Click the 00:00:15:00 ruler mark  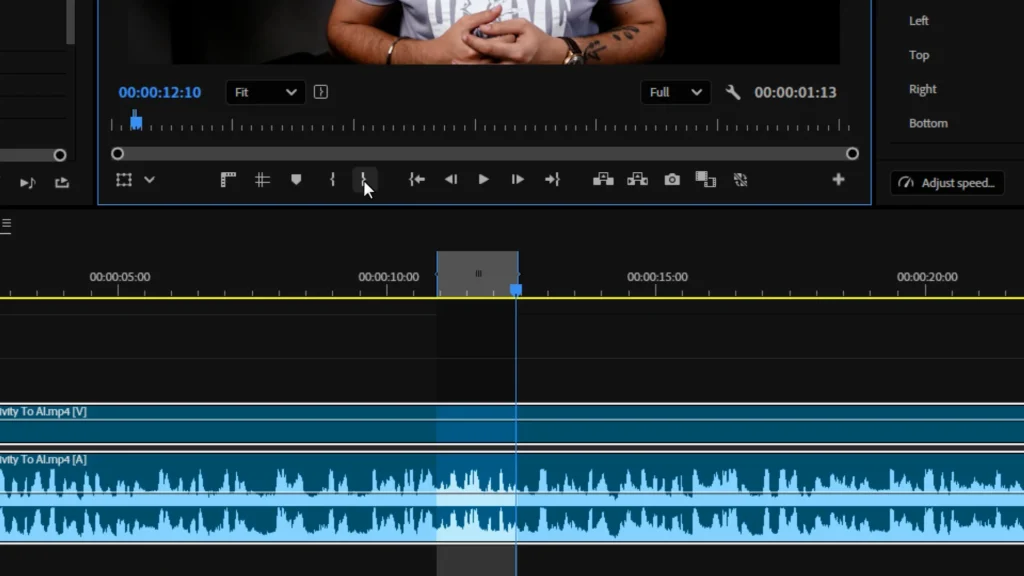point(657,277)
